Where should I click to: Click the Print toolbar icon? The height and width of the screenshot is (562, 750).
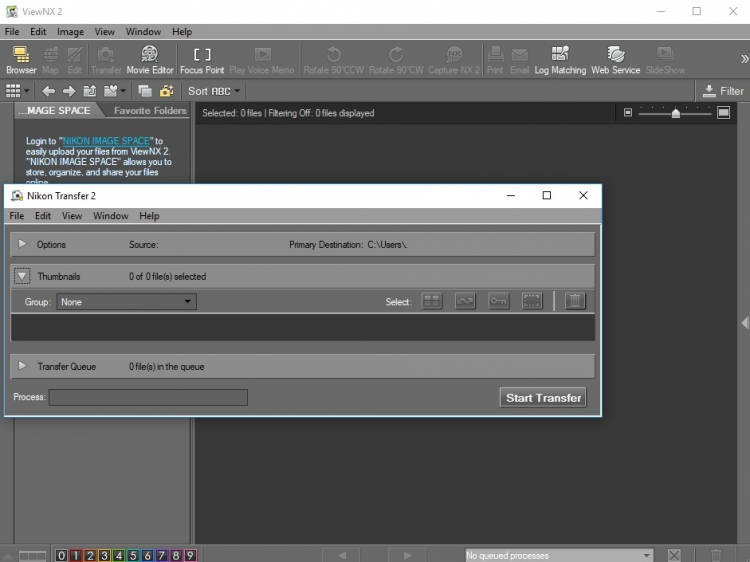495,60
